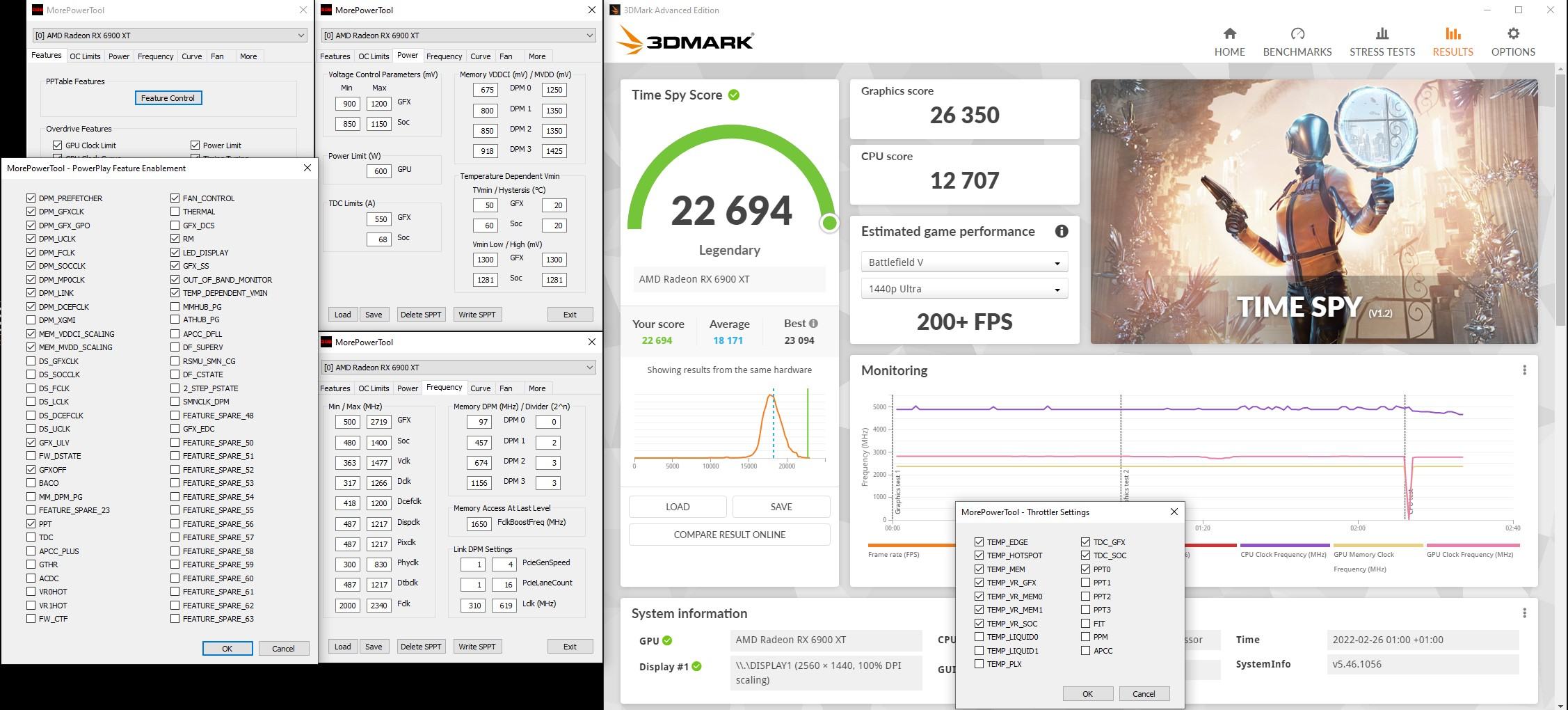Click green check icon next to Display #1
Image resolution: width=1568 pixels, height=710 pixels.
(696, 667)
